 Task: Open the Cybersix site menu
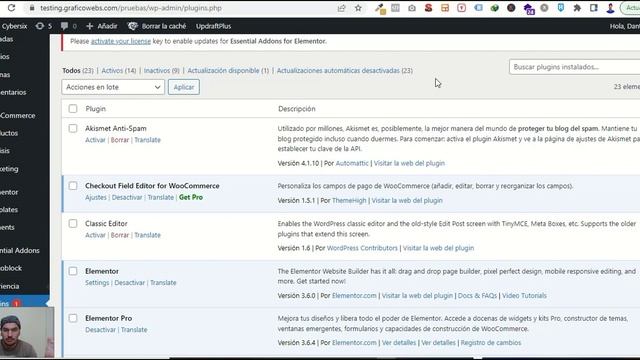(x=14, y=26)
